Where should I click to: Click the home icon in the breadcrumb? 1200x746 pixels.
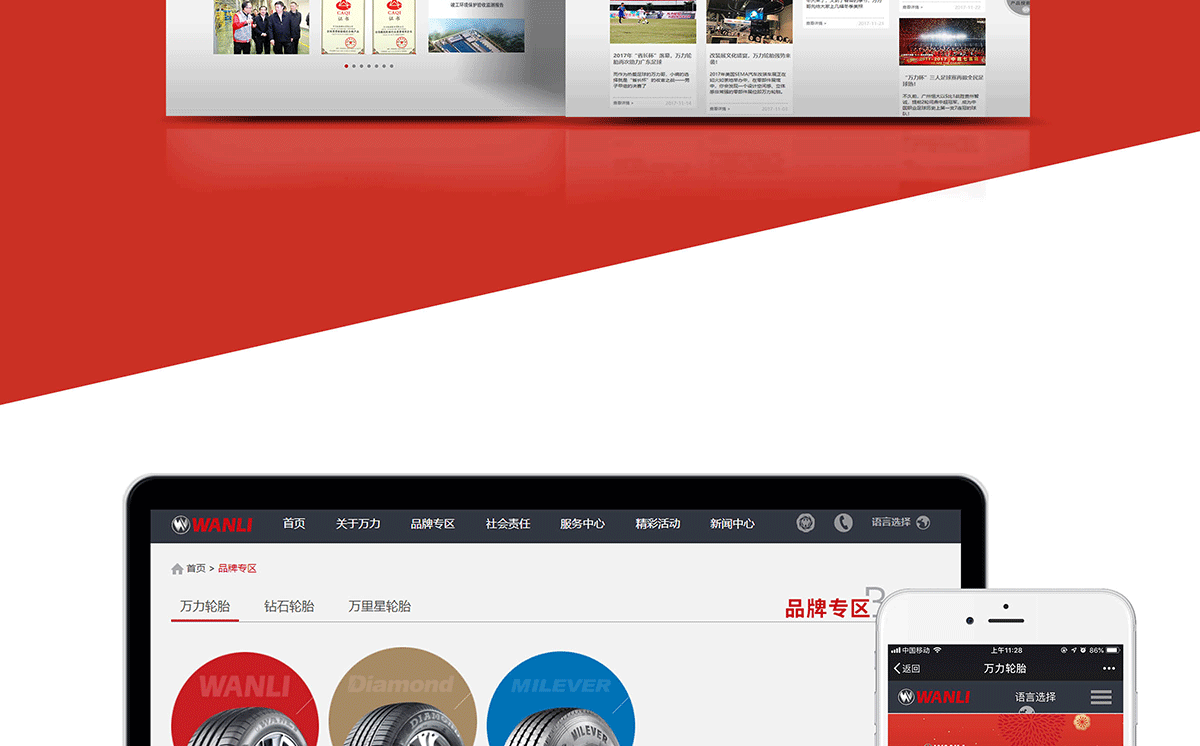click(x=177, y=569)
